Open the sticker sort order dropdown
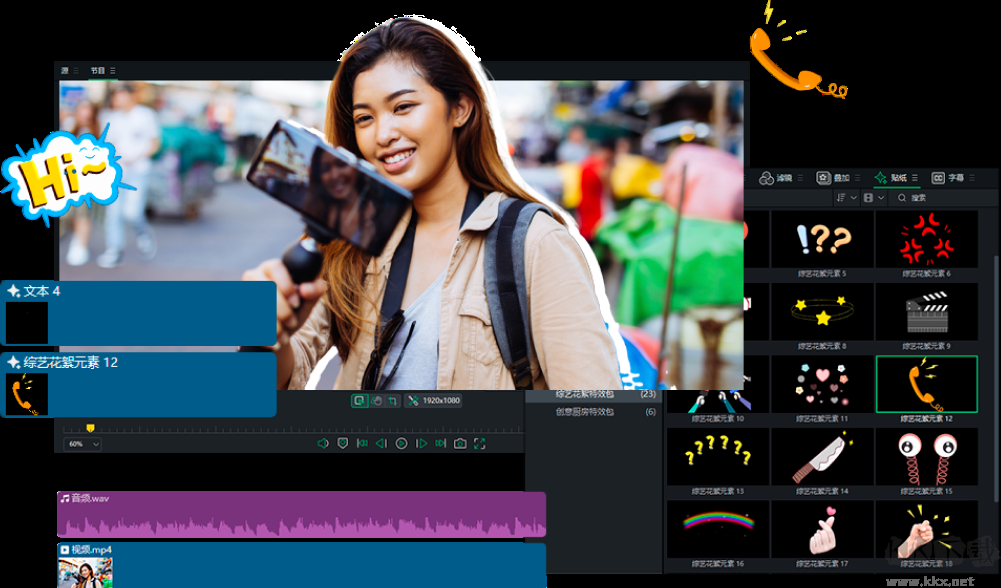This screenshot has height=588, width=1001. coord(846,196)
